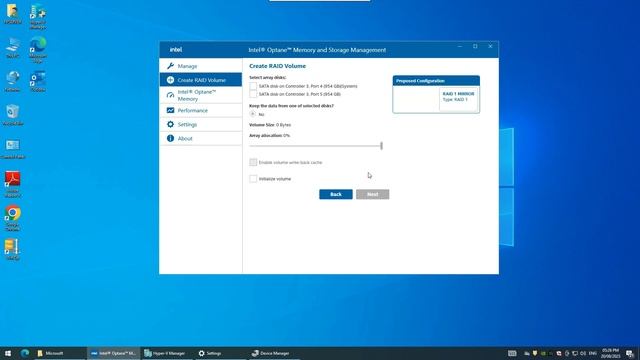Open Manage section with wrench icon
Viewport: 640px width, 360px height.
click(170, 66)
